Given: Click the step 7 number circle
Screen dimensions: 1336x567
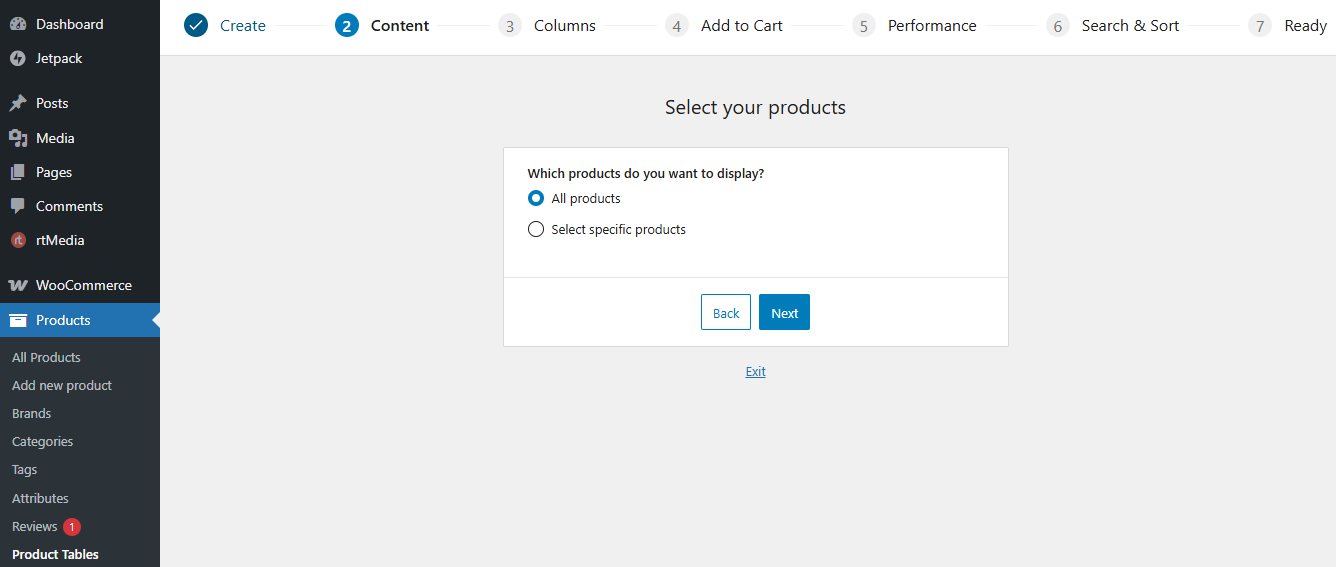Looking at the screenshot, I should [1261, 26].
